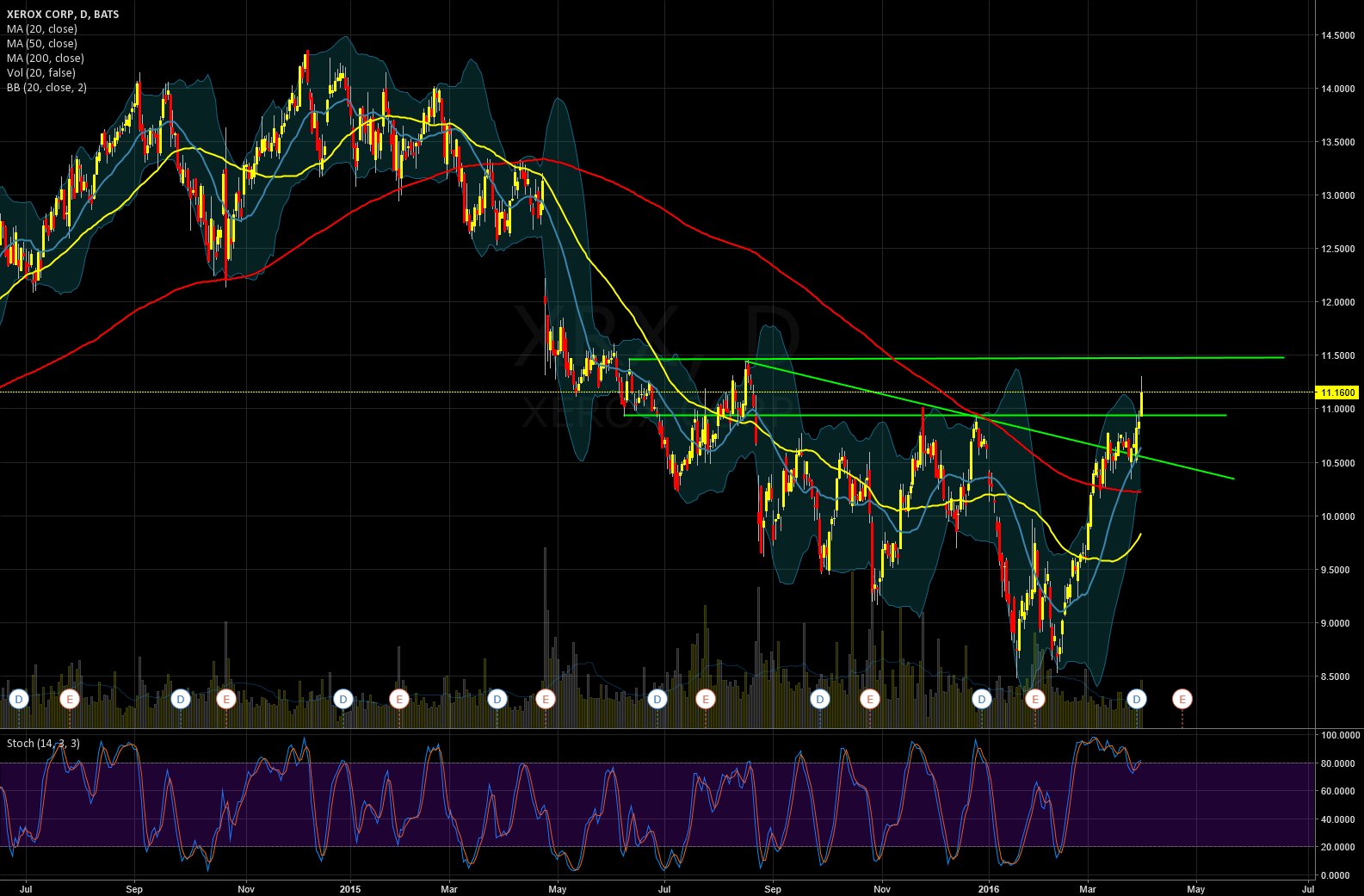
Task: Click the earnings 'E' marker just before May 2015
Action: click(546, 699)
